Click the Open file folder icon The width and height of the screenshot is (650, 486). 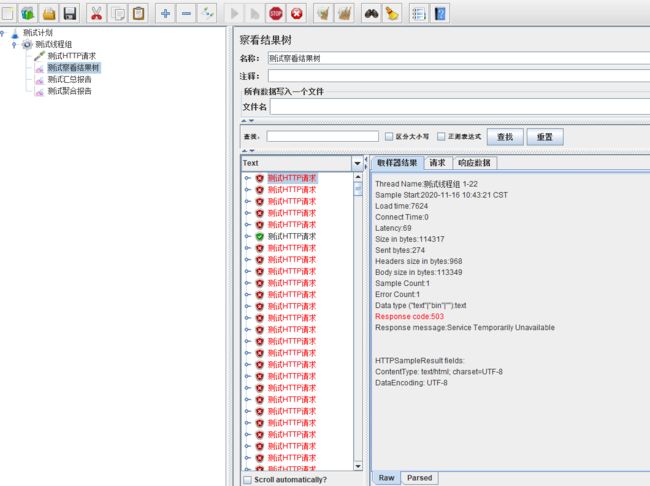click(x=49, y=14)
